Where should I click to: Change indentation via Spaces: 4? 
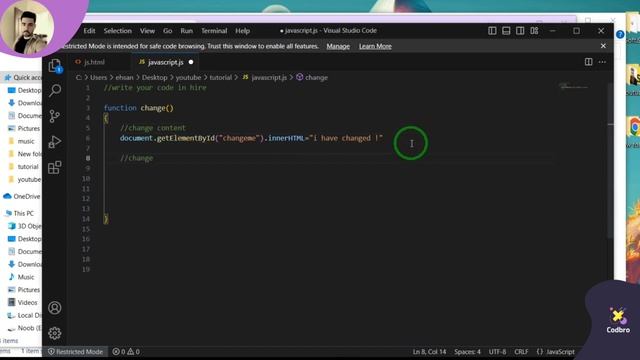click(467, 351)
